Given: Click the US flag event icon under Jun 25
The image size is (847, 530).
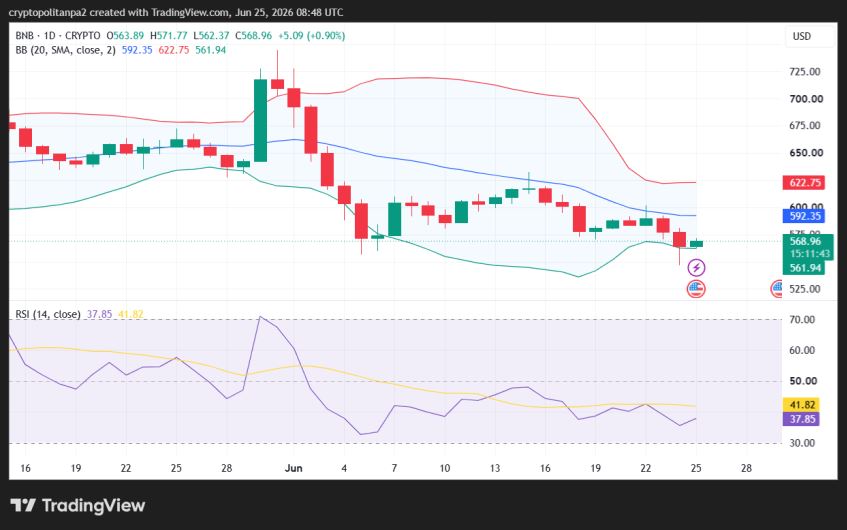Looking at the screenshot, I should [x=696, y=289].
